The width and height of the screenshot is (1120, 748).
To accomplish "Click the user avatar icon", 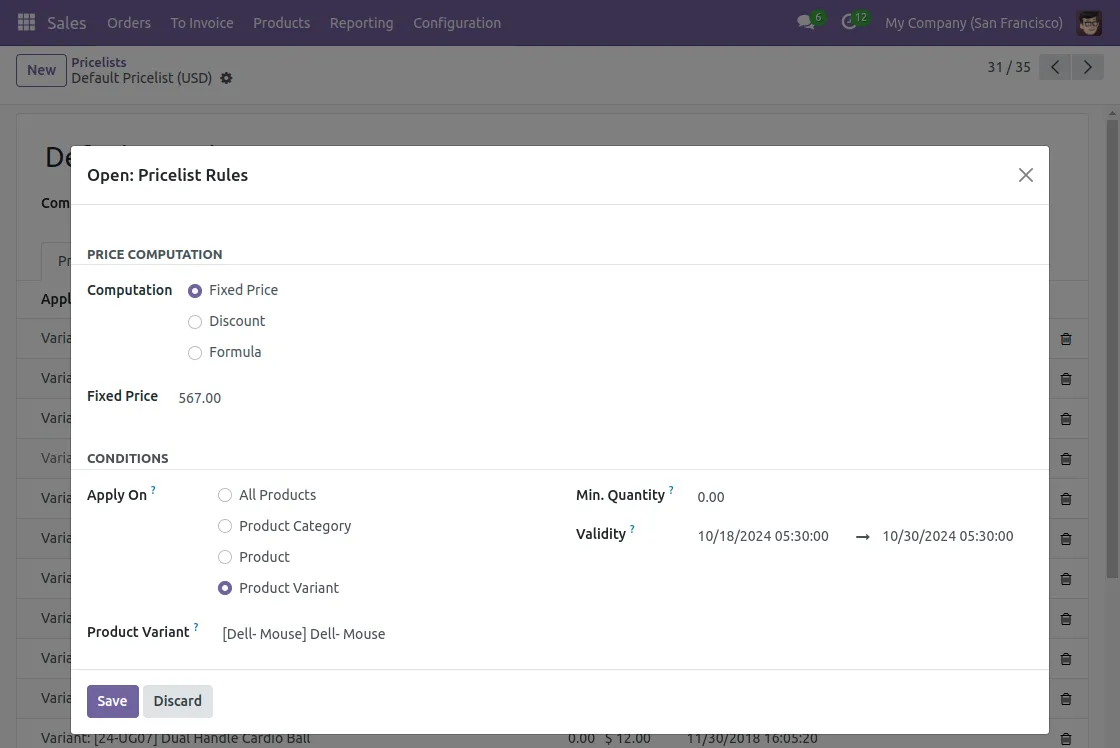I will 1089,22.
